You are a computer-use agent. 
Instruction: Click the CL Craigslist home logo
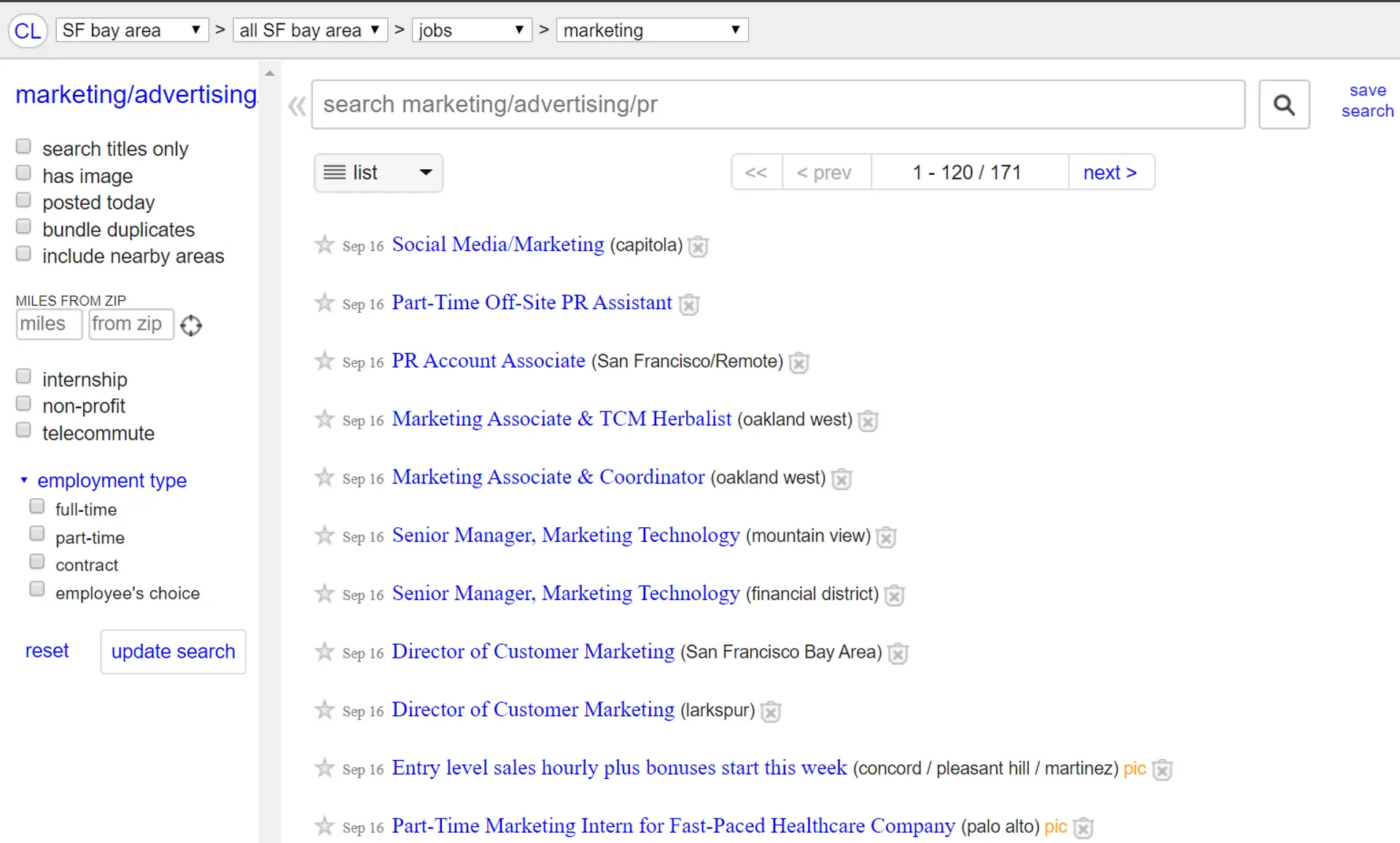coord(28,31)
